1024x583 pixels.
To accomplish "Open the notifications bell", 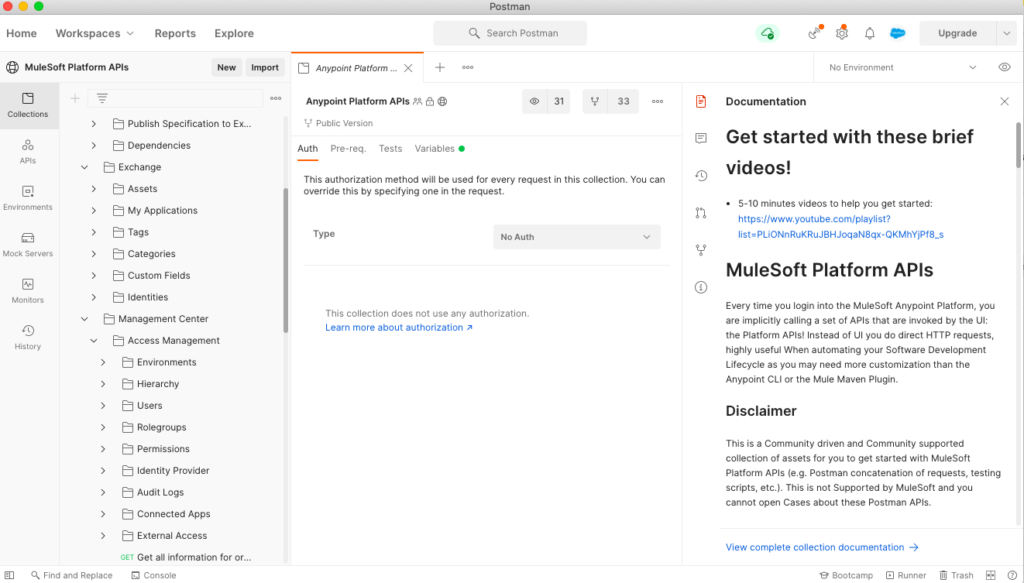I will (869, 33).
